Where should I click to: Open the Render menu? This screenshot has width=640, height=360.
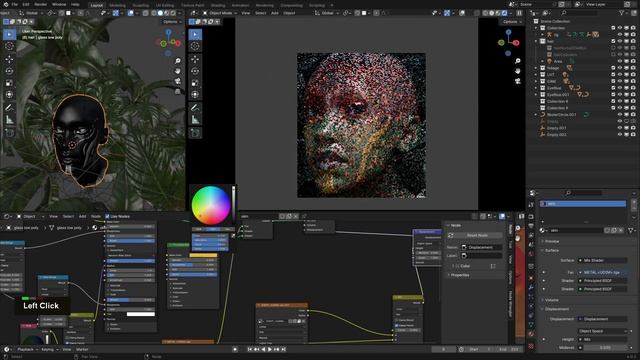tap(40, 4)
